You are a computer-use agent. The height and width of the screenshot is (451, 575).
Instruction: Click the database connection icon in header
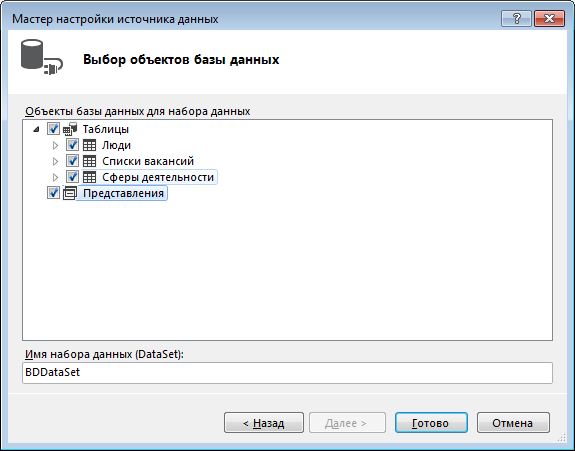click(x=41, y=58)
